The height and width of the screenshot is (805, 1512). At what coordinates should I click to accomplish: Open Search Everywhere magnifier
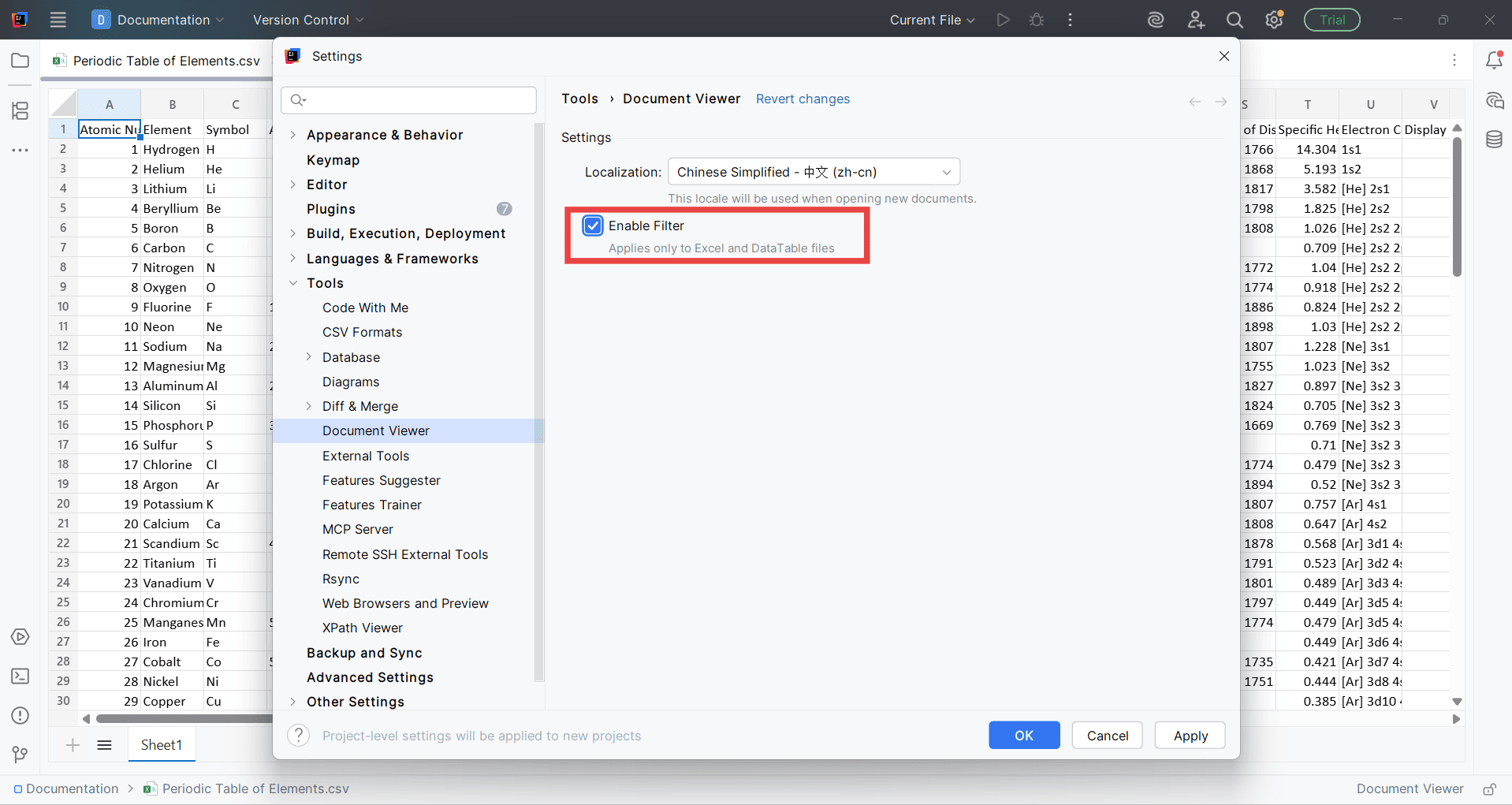1235,20
